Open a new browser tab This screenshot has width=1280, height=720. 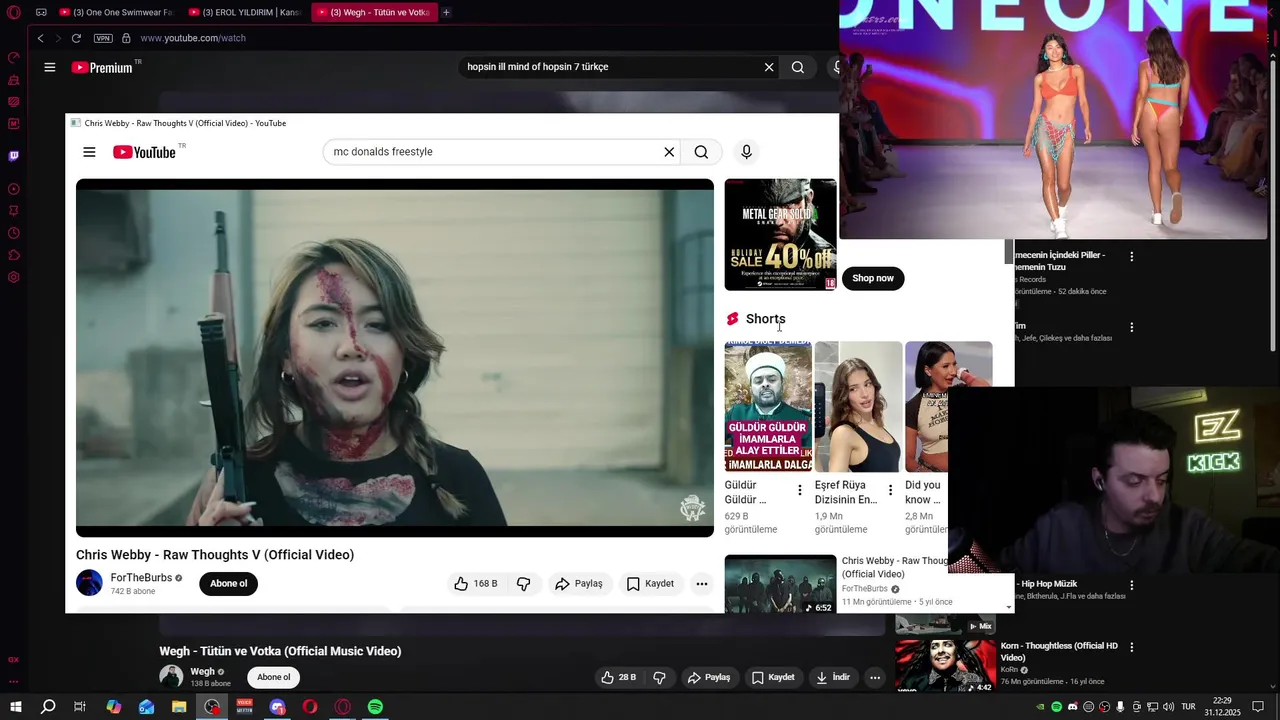tap(446, 12)
